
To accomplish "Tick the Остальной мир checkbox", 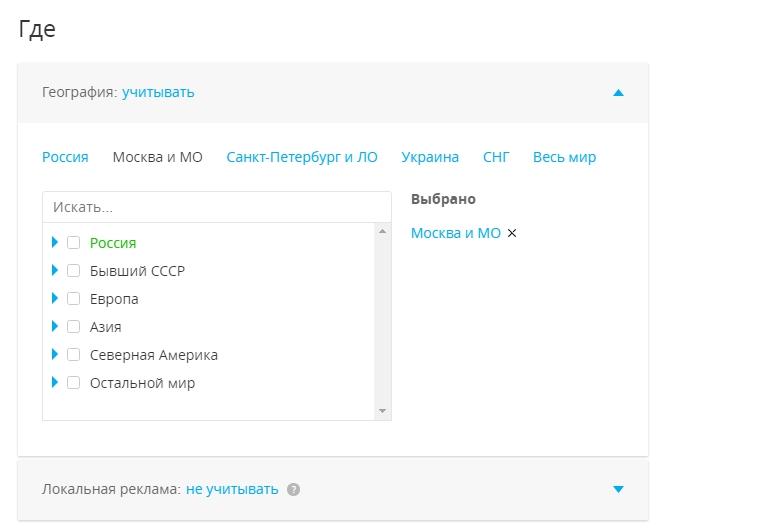I will [x=73, y=383].
